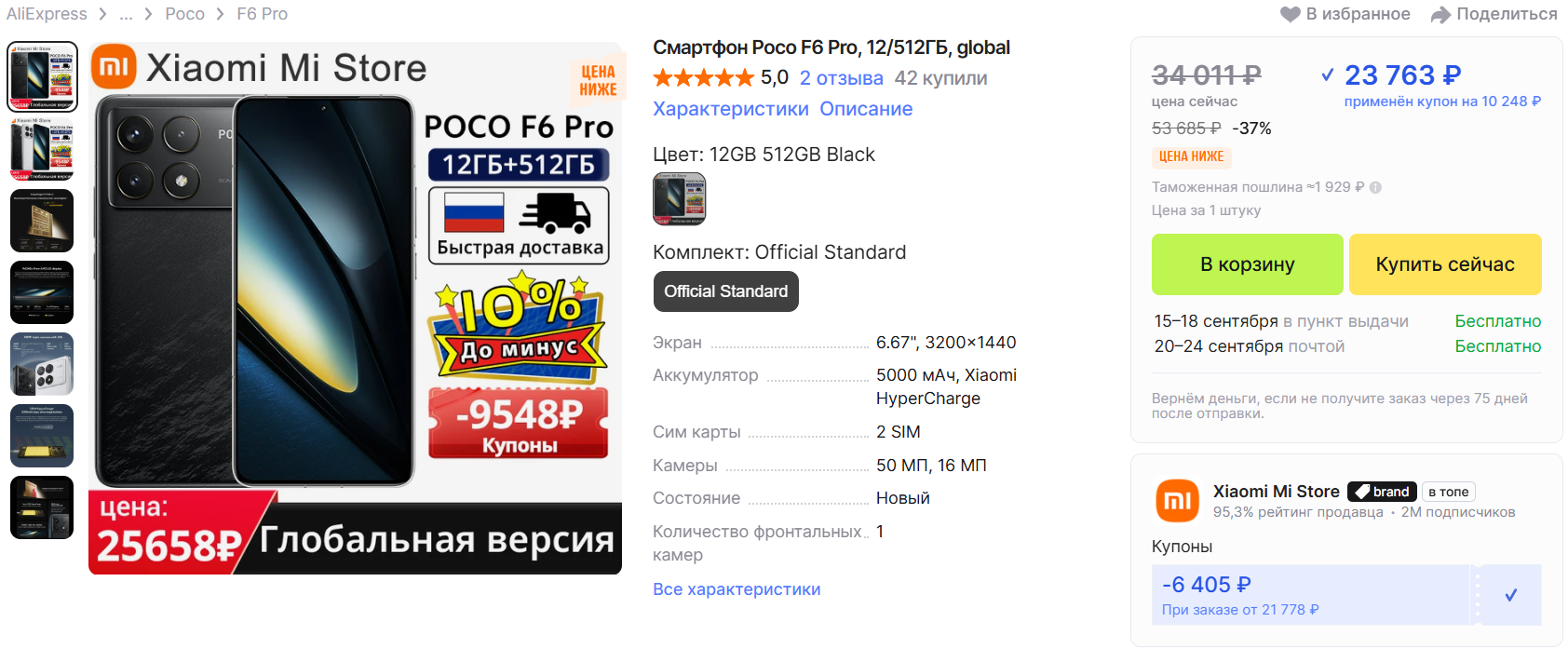Go to AliExpress home breadcrumb

click(x=47, y=14)
